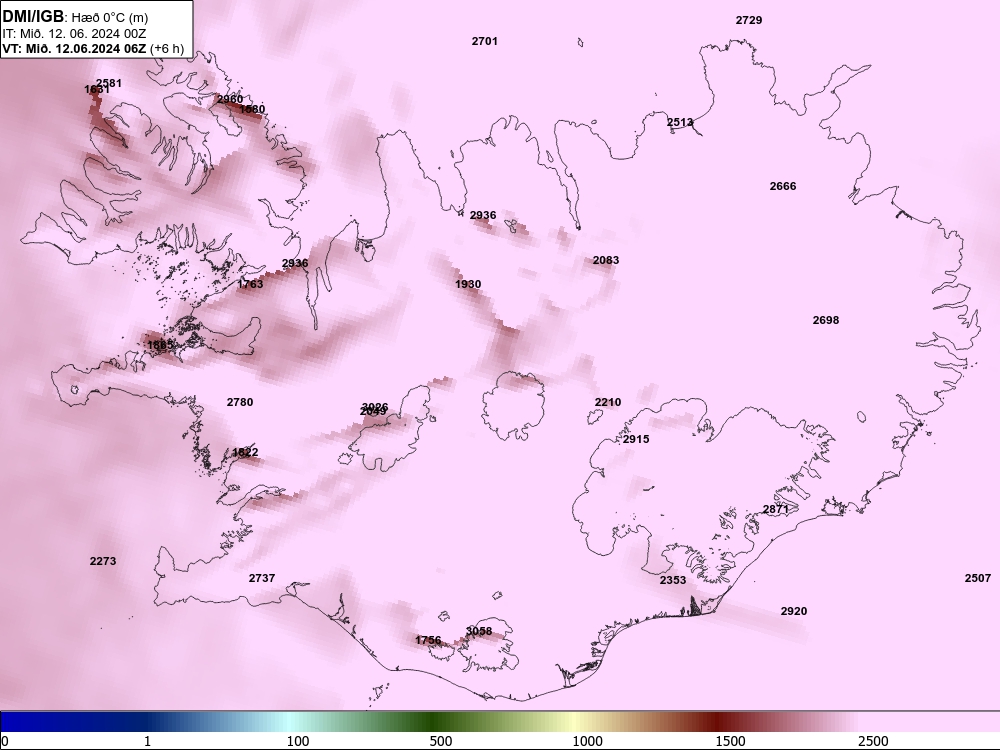Screen dimensions: 1000x750
Task: Click the DMI/IGB title text
Action: [33, 16]
